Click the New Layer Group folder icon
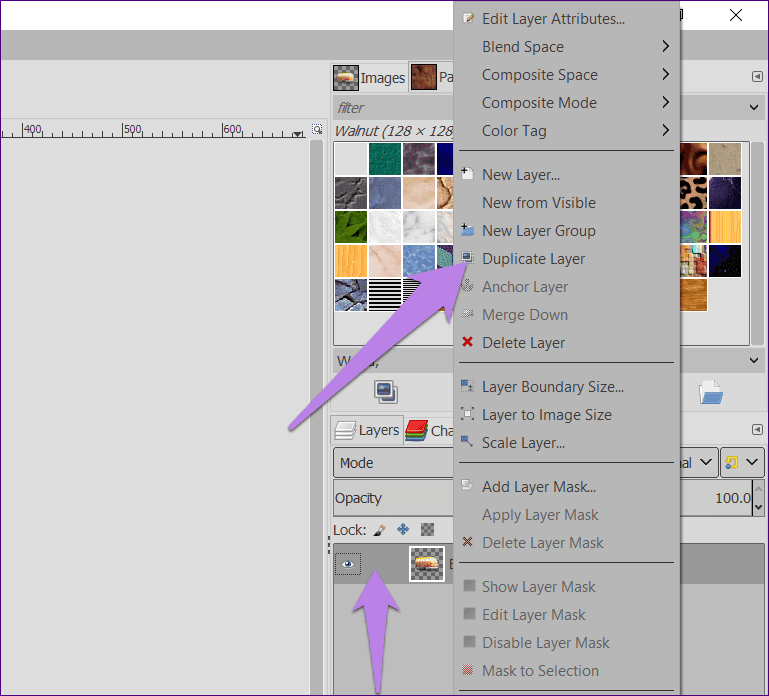 (x=467, y=230)
